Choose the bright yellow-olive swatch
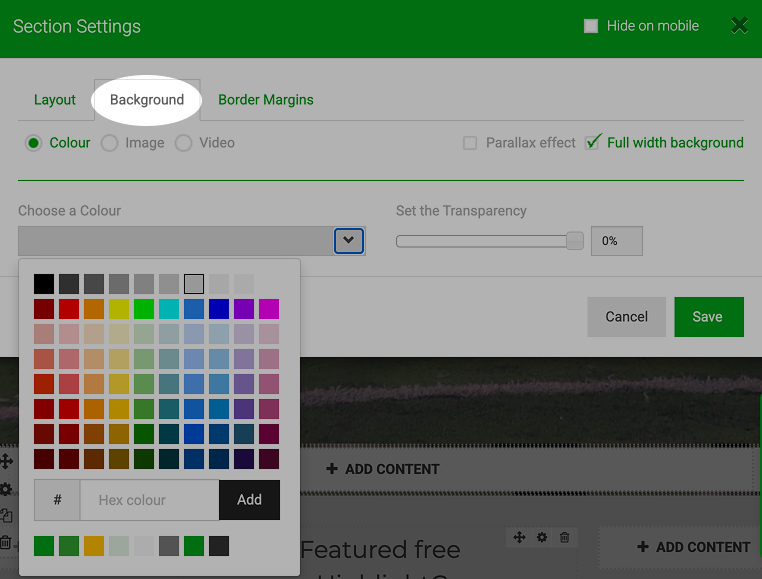762x579 pixels. 119,309
